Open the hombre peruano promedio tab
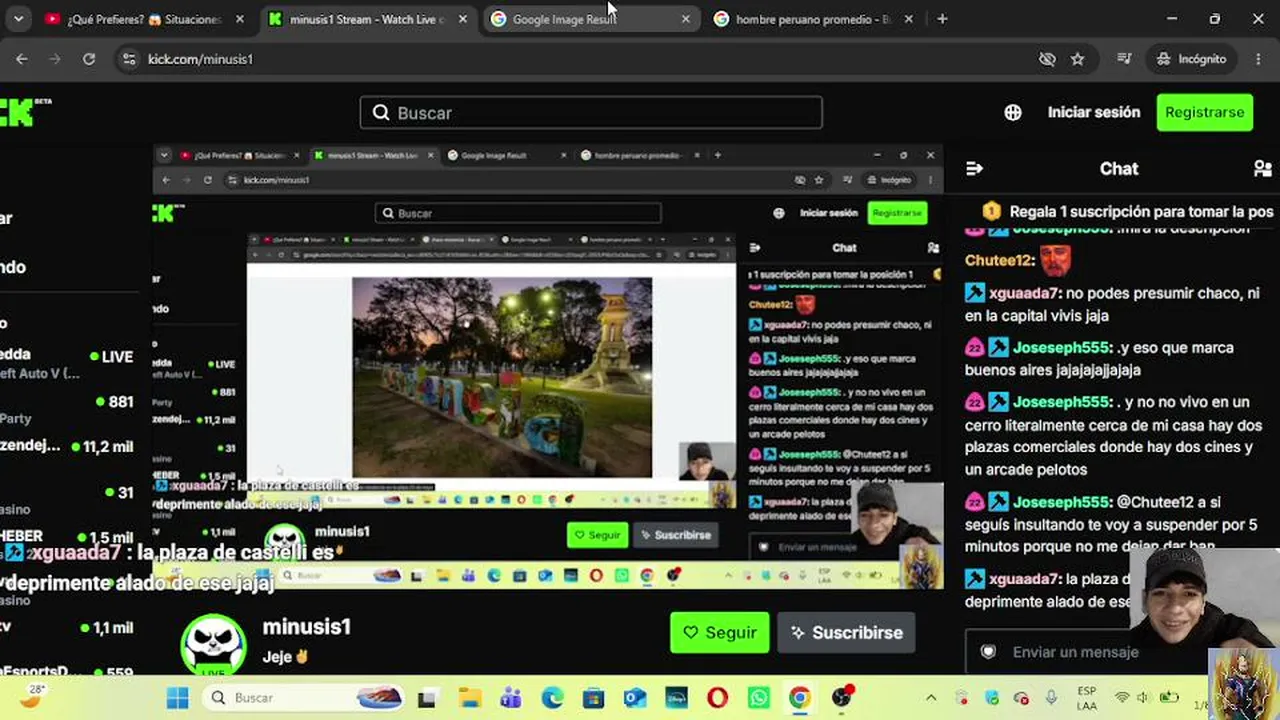The width and height of the screenshot is (1280, 720). [x=812, y=19]
